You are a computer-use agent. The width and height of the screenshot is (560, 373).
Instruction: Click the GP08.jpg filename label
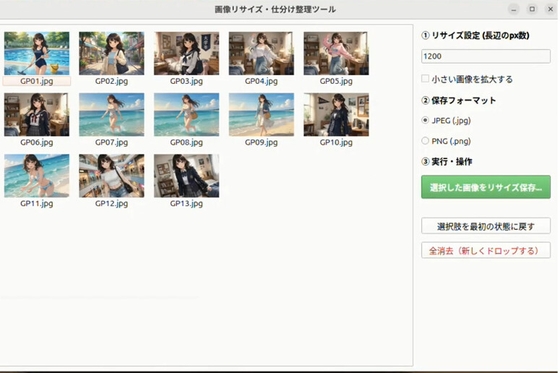(186, 142)
